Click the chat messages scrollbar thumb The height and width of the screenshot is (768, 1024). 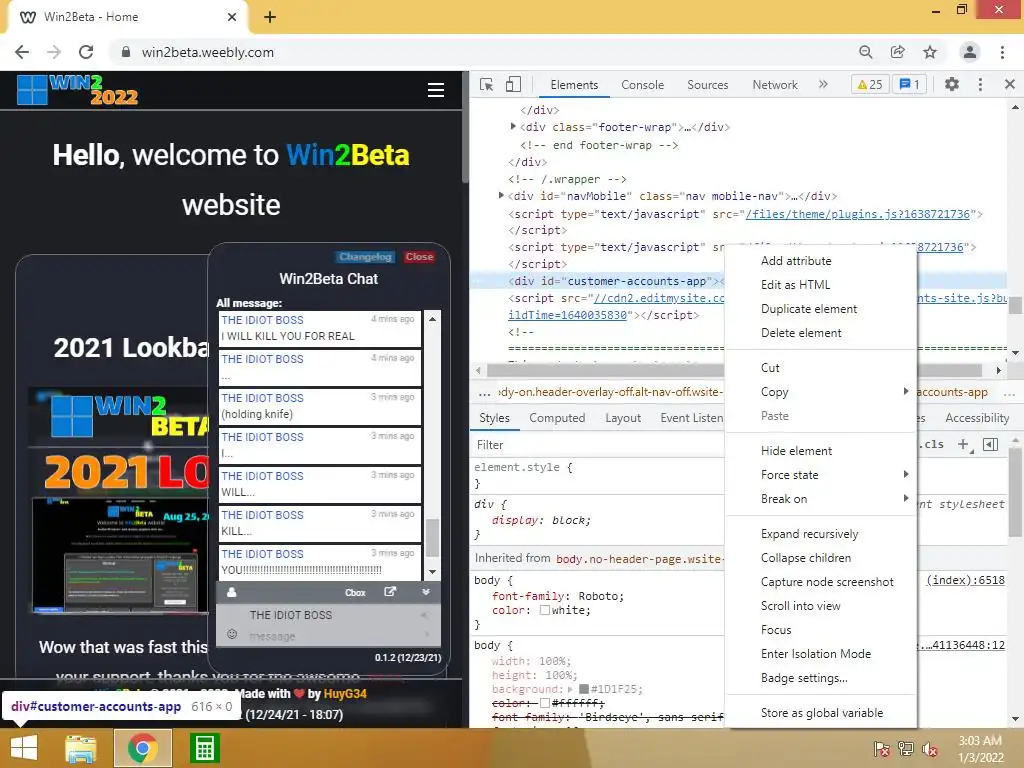click(432, 538)
